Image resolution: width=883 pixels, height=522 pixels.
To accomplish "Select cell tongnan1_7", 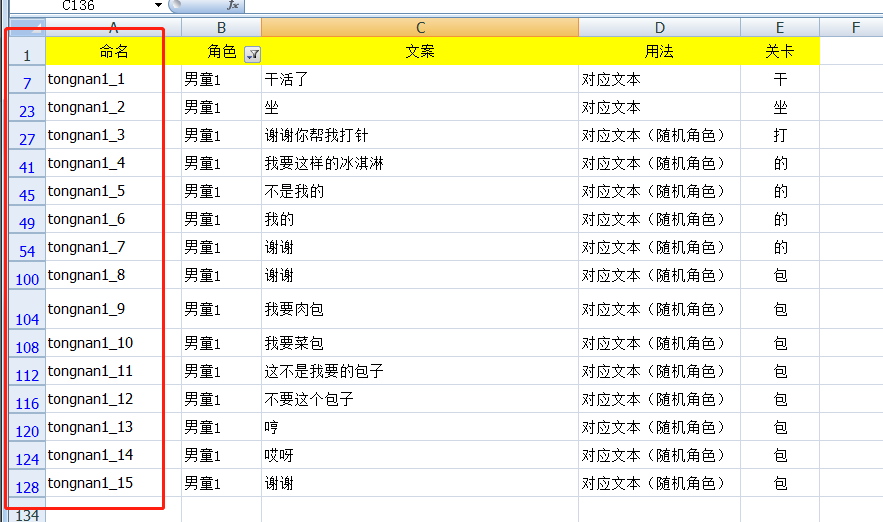I will (113, 247).
